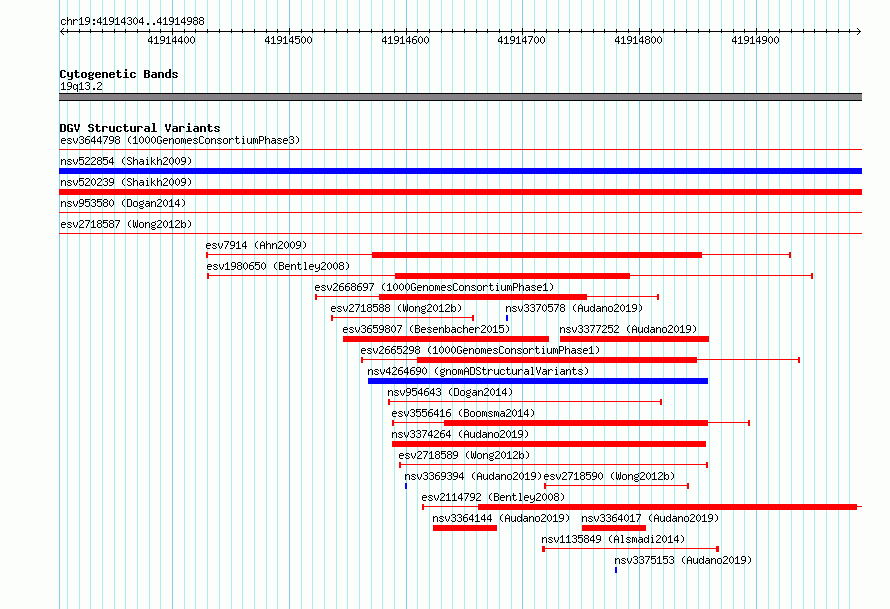Click the 19q13.2 band label
Screen dimensions: 890x609
point(81,86)
